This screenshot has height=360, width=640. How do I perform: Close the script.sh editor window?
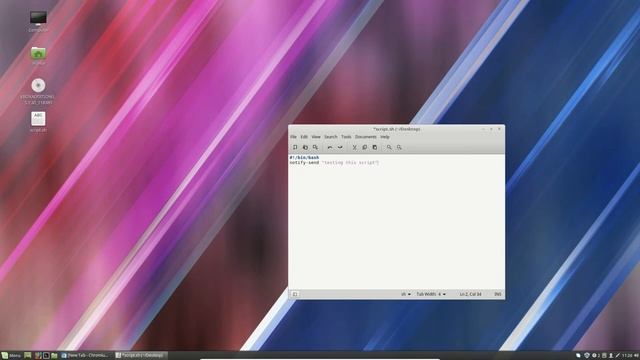pos(499,129)
